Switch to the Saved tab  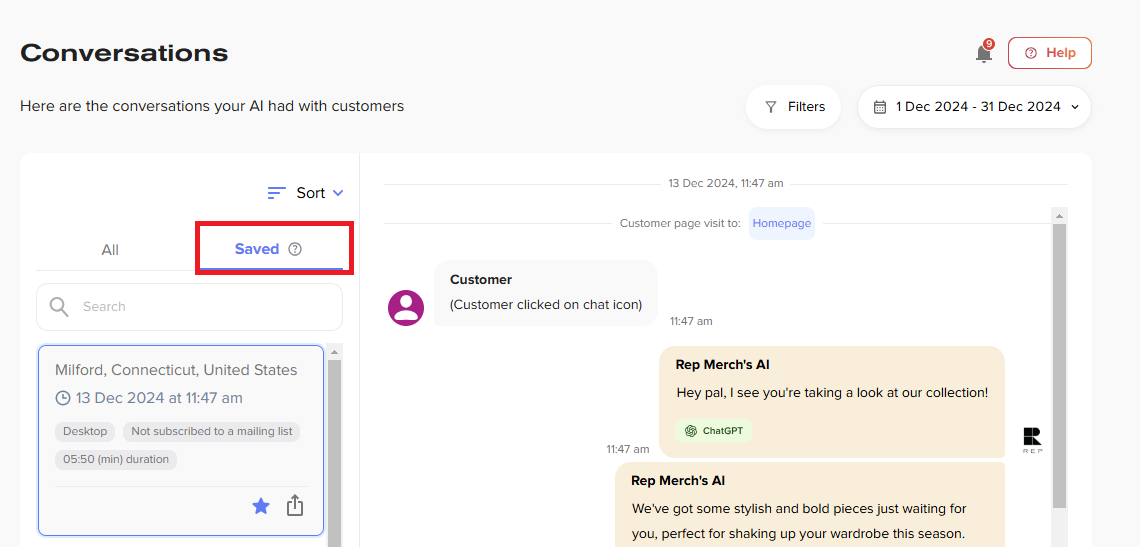[x=267, y=249]
